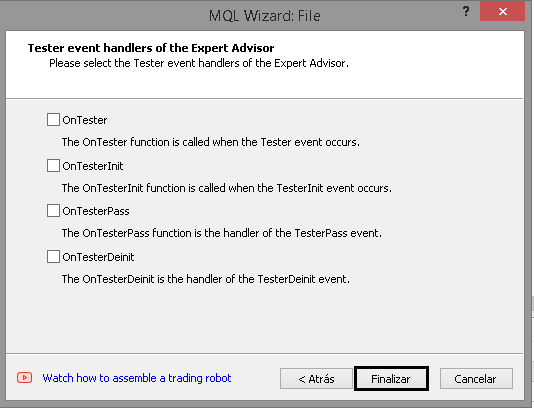
Task: Click the OnTester function description text
Action: (x=211, y=142)
